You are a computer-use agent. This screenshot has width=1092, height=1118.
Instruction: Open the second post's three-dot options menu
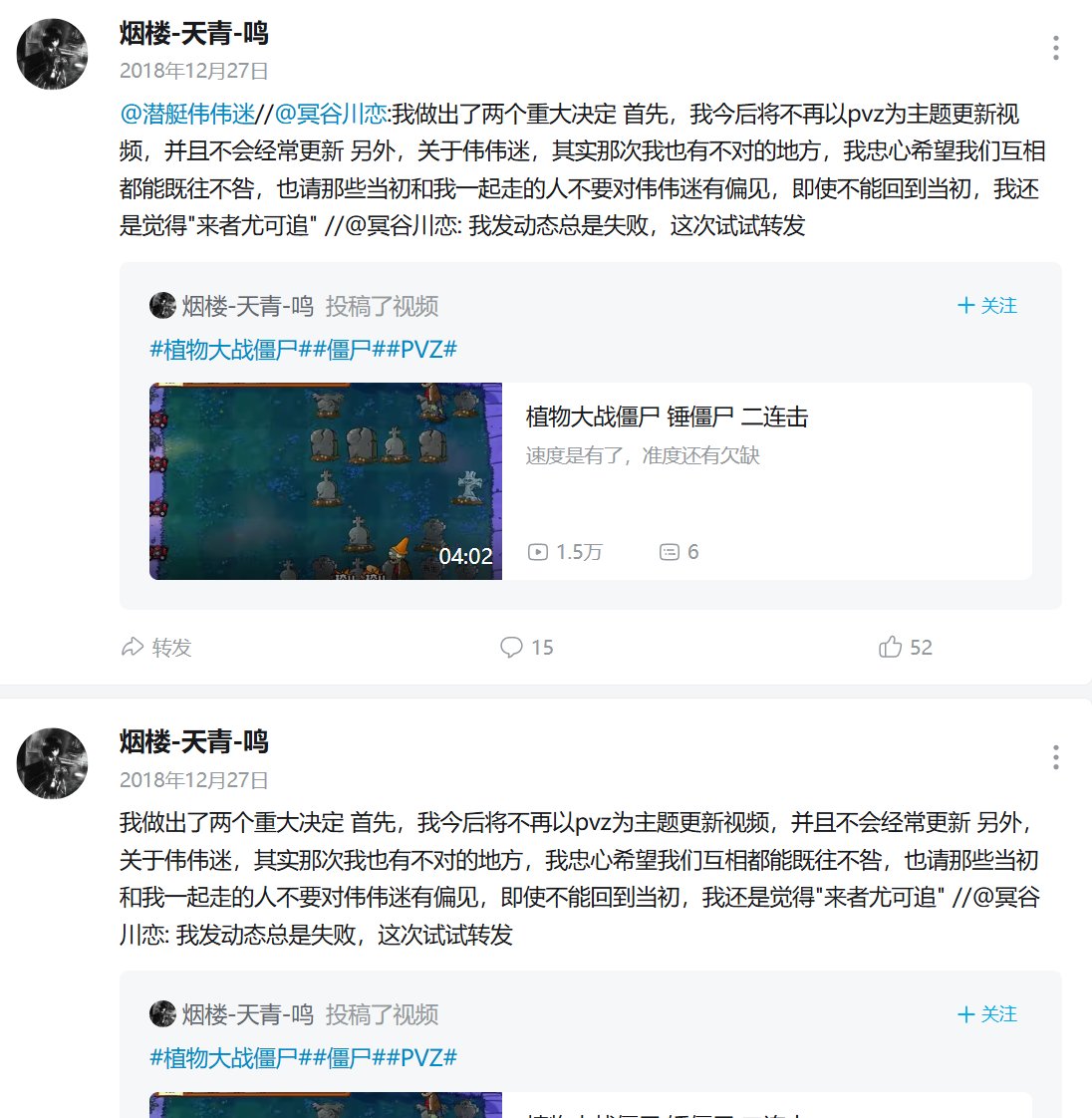click(x=1056, y=756)
